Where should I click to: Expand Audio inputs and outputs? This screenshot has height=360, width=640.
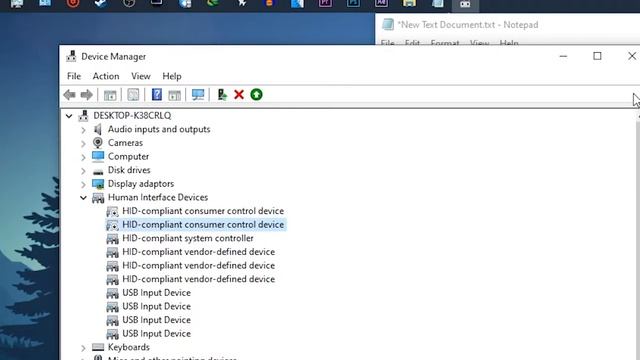83,130
